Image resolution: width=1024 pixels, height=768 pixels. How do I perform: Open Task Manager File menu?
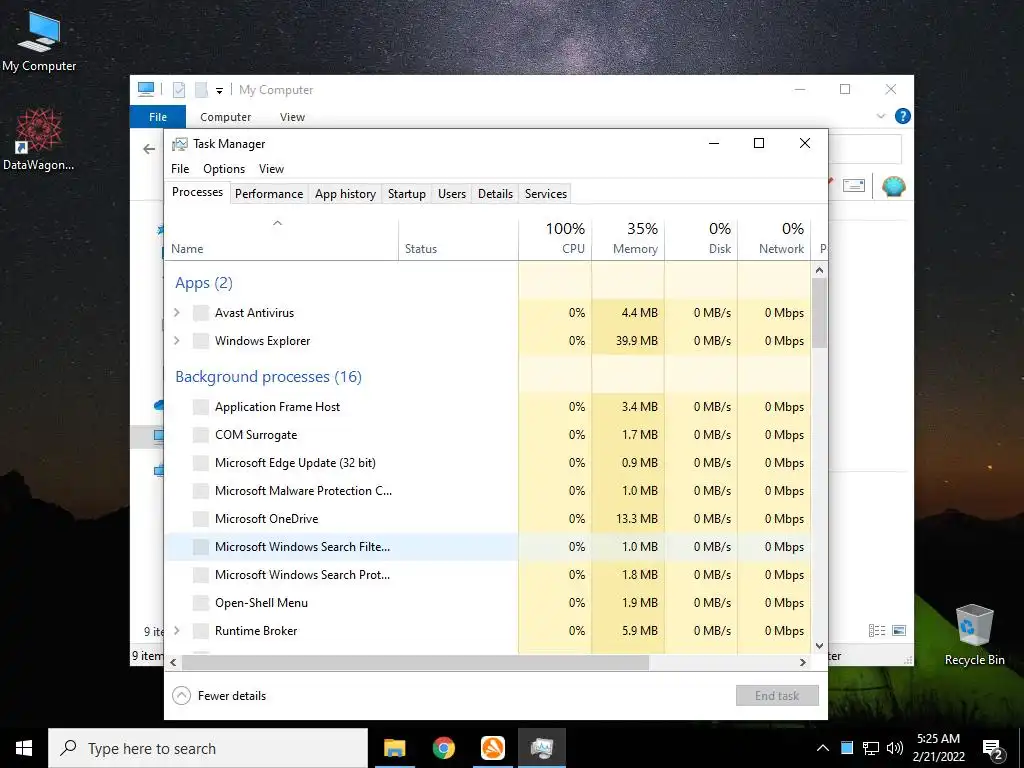click(180, 169)
